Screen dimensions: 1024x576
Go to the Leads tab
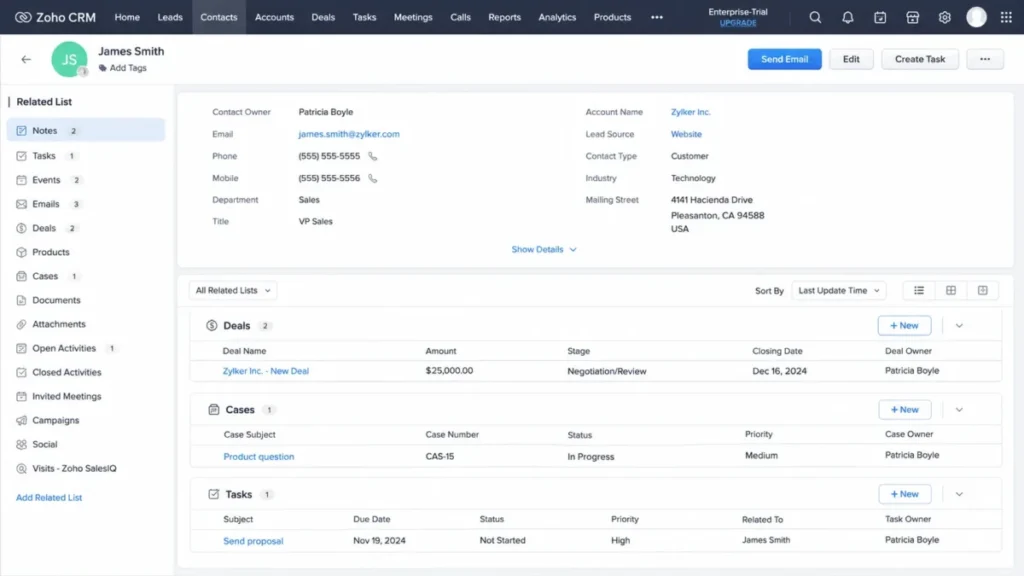tap(170, 18)
